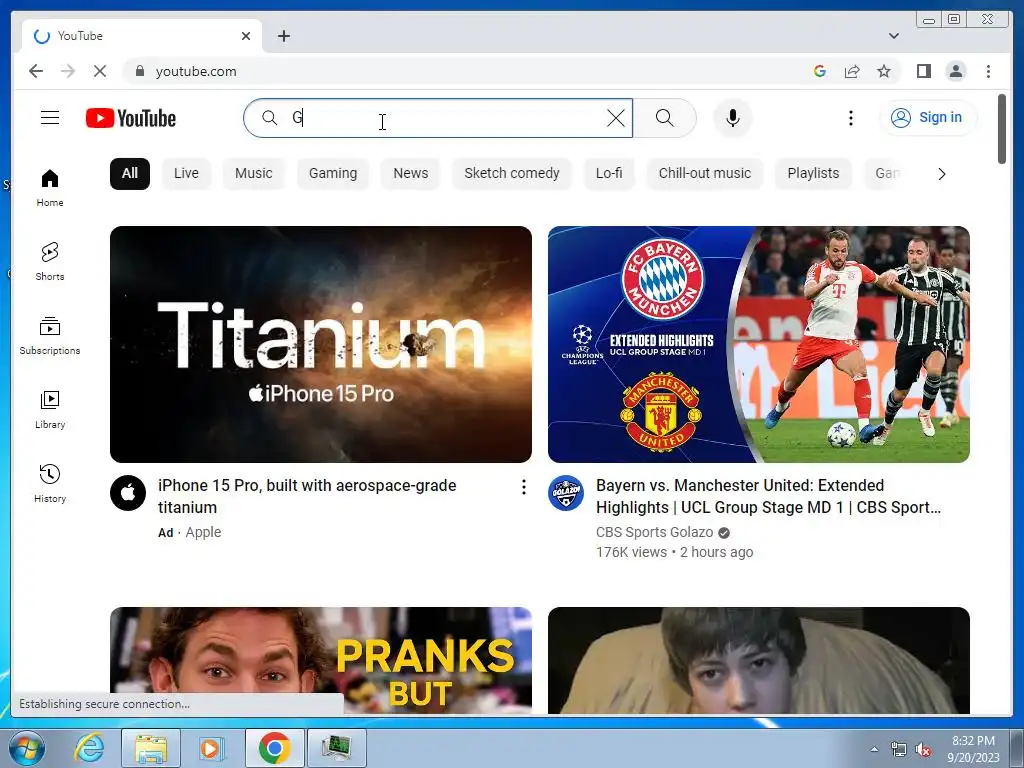Open the Windows Start menu
1024x768 pixels.
point(26,748)
